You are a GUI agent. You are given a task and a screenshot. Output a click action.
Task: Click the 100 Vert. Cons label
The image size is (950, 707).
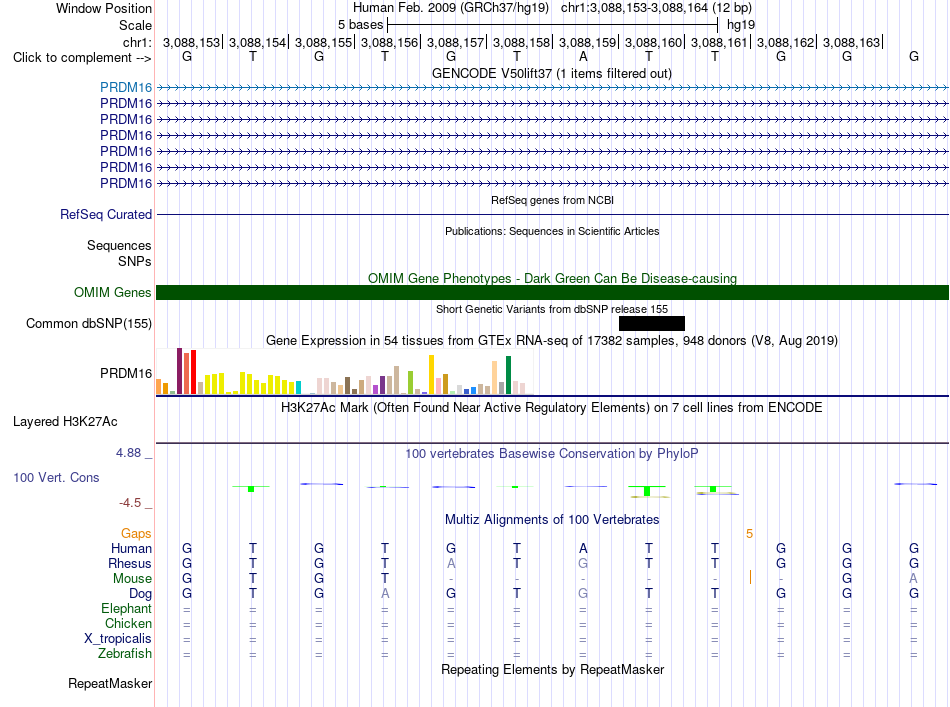click(x=56, y=477)
